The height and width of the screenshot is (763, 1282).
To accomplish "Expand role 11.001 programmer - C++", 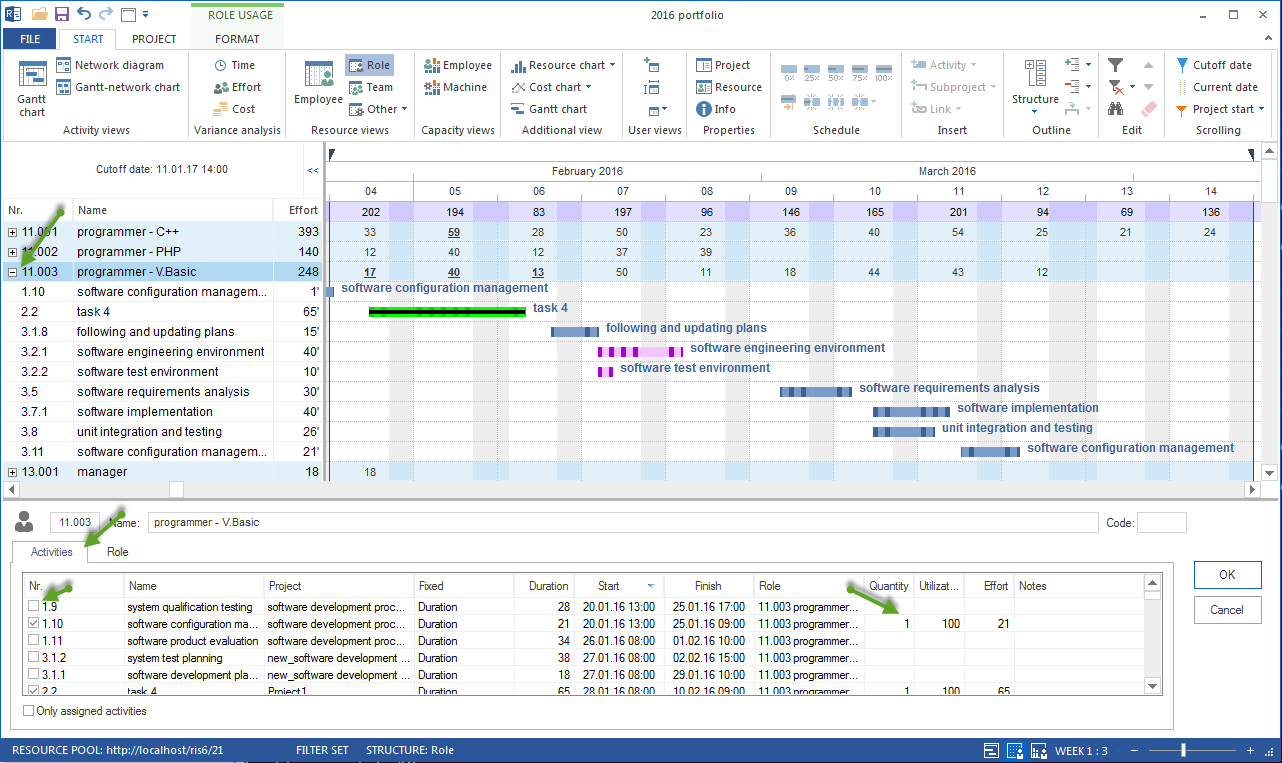I will pos(12,232).
